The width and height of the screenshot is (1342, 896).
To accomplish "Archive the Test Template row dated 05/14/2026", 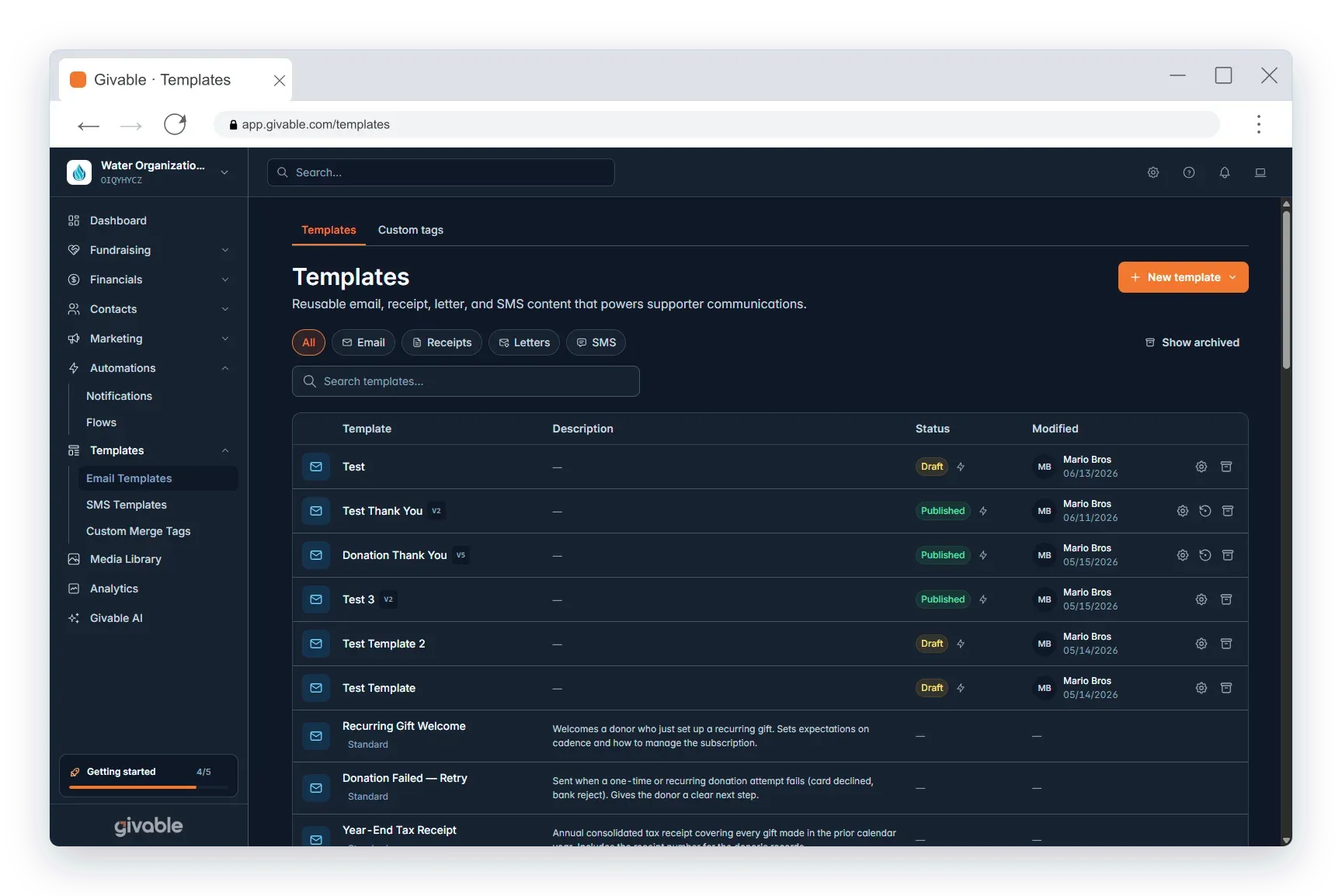I will (x=1226, y=688).
